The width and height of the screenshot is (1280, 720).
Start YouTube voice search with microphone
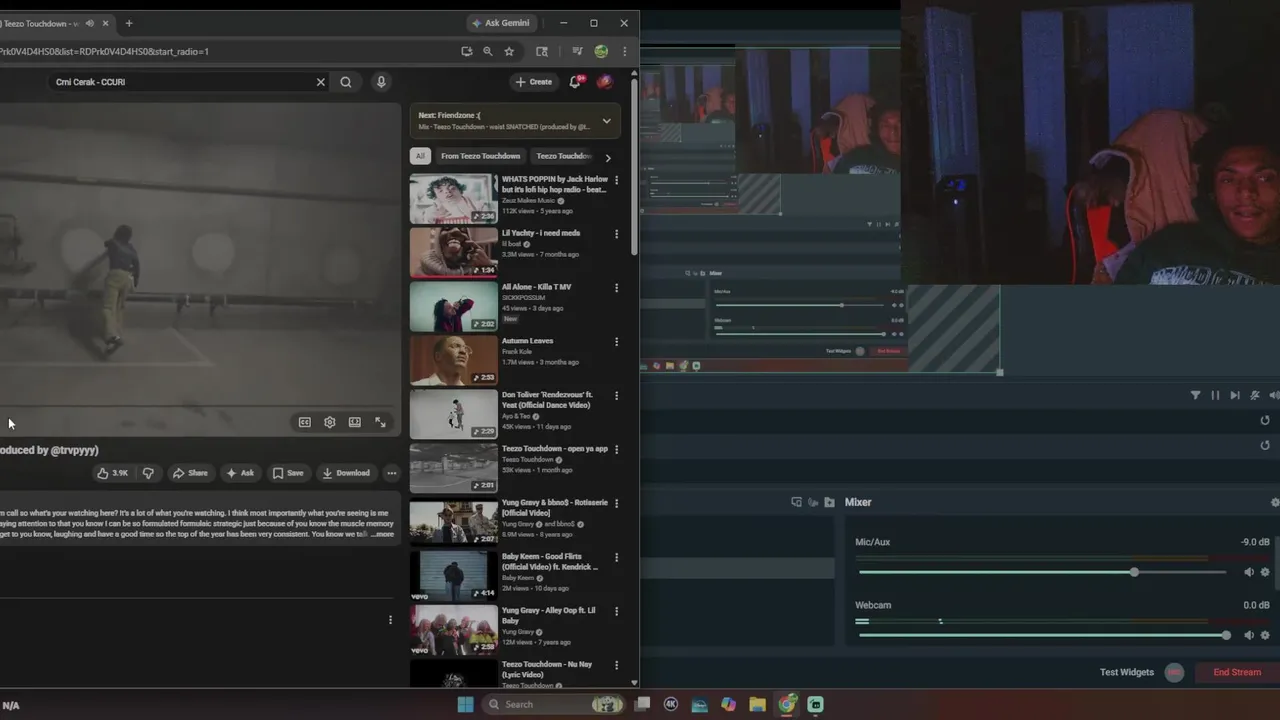tap(381, 82)
